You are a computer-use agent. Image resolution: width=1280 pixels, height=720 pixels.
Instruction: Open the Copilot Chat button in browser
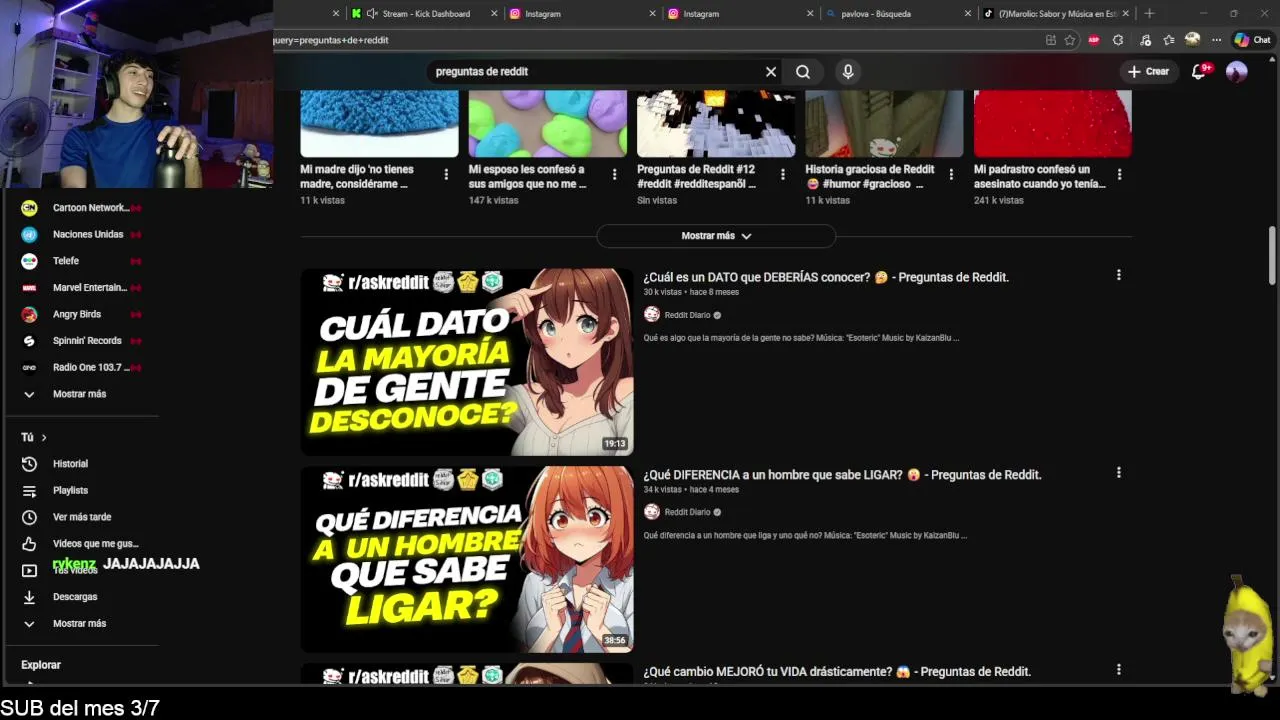click(x=1252, y=40)
